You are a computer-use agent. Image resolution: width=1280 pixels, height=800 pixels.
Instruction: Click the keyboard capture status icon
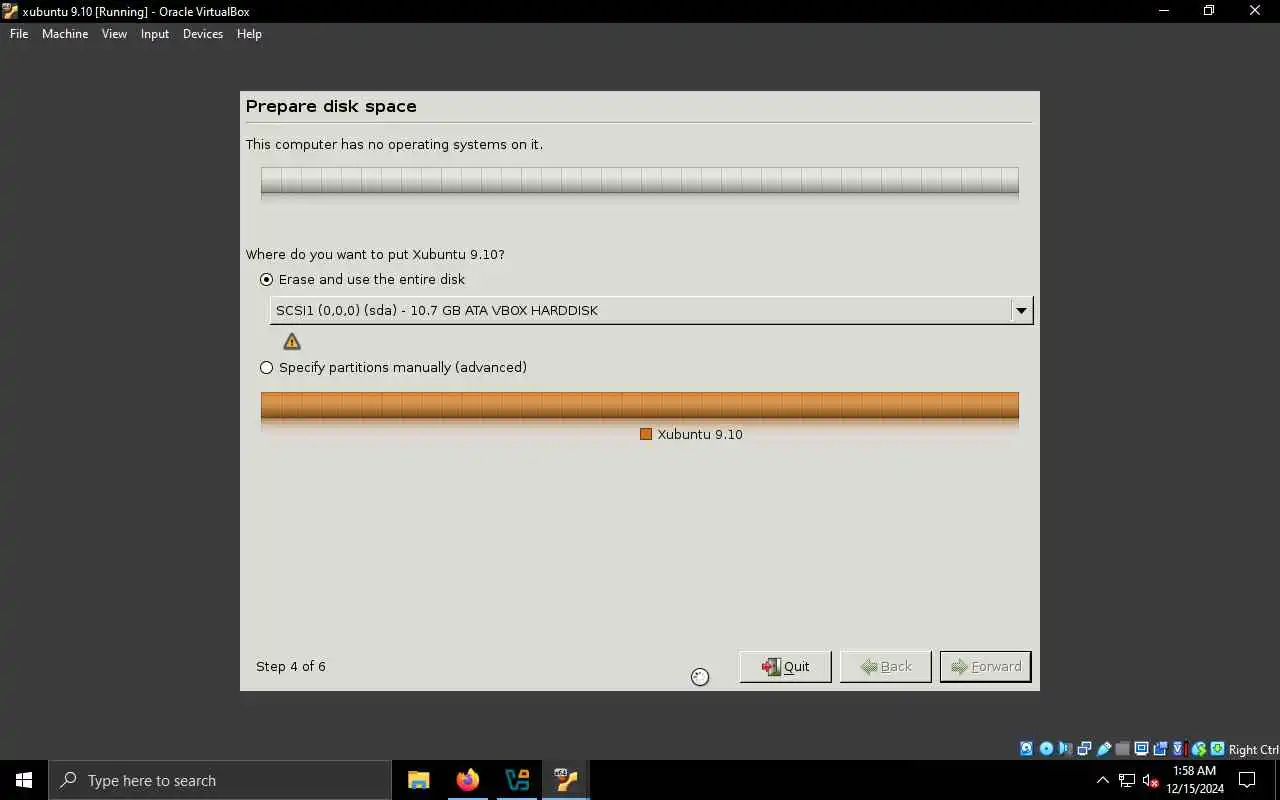pyautogui.click(x=1217, y=749)
